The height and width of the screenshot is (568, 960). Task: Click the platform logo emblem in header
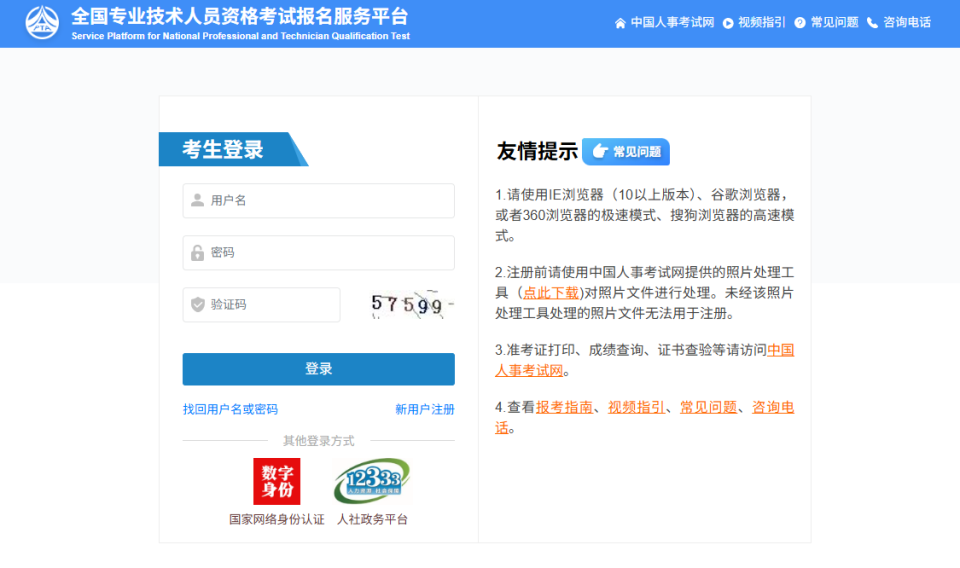pos(42,23)
